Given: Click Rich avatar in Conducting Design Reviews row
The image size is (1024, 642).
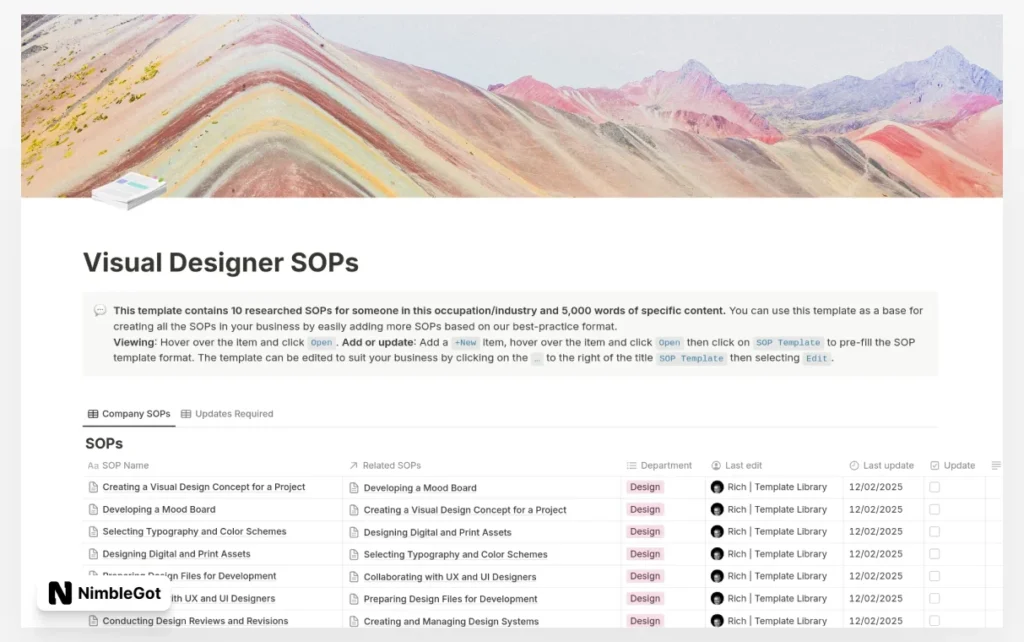Looking at the screenshot, I should (x=717, y=620).
